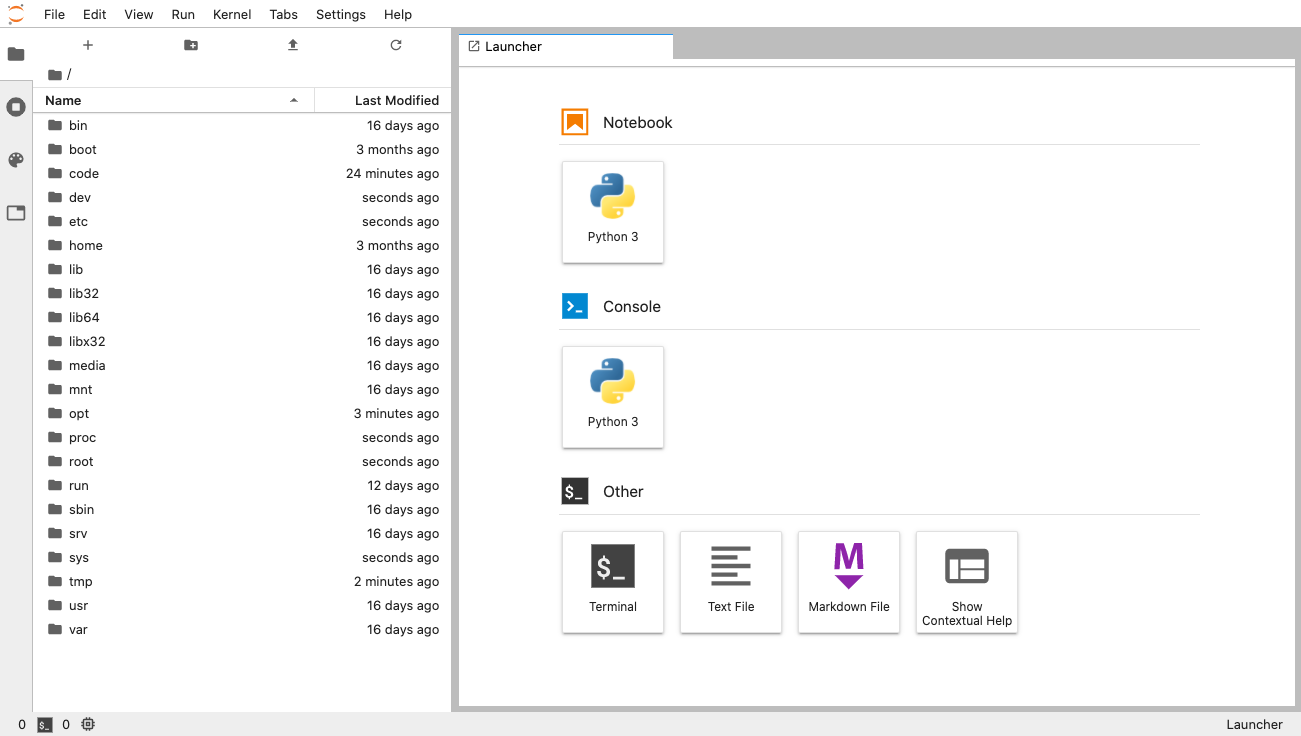Image resolution: width=1301 pixels, height=736 pixels.
Task: Upload files using the upload icon
Action: (292, 45)
